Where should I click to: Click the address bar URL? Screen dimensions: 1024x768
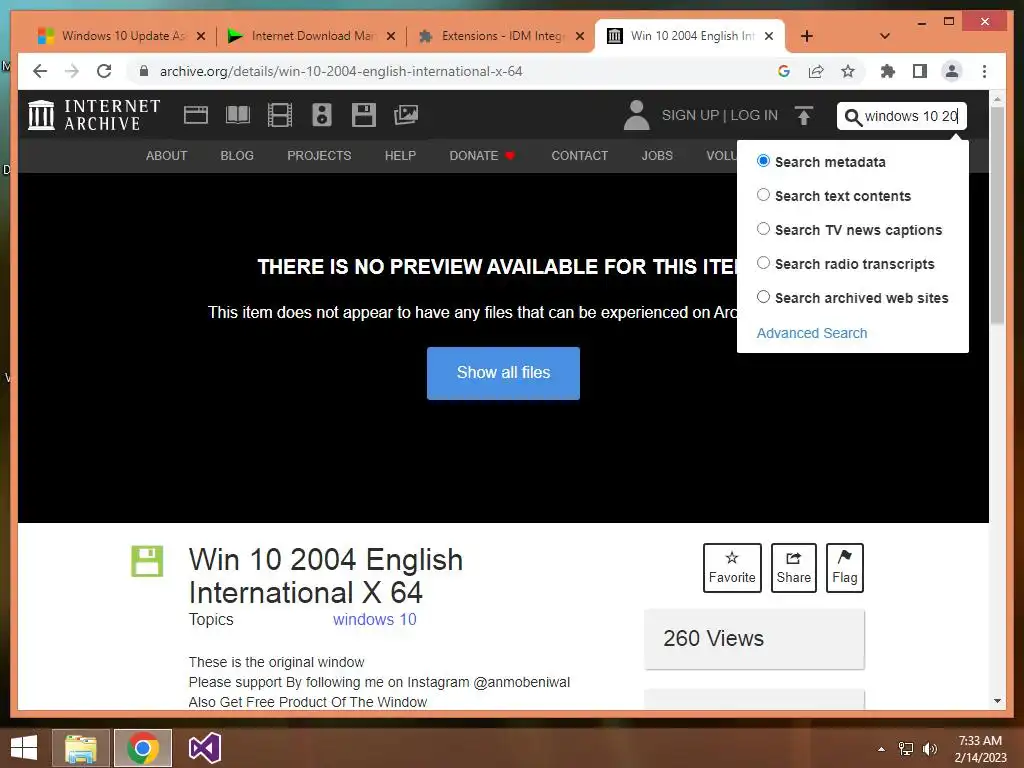click(x=341, y=71)
